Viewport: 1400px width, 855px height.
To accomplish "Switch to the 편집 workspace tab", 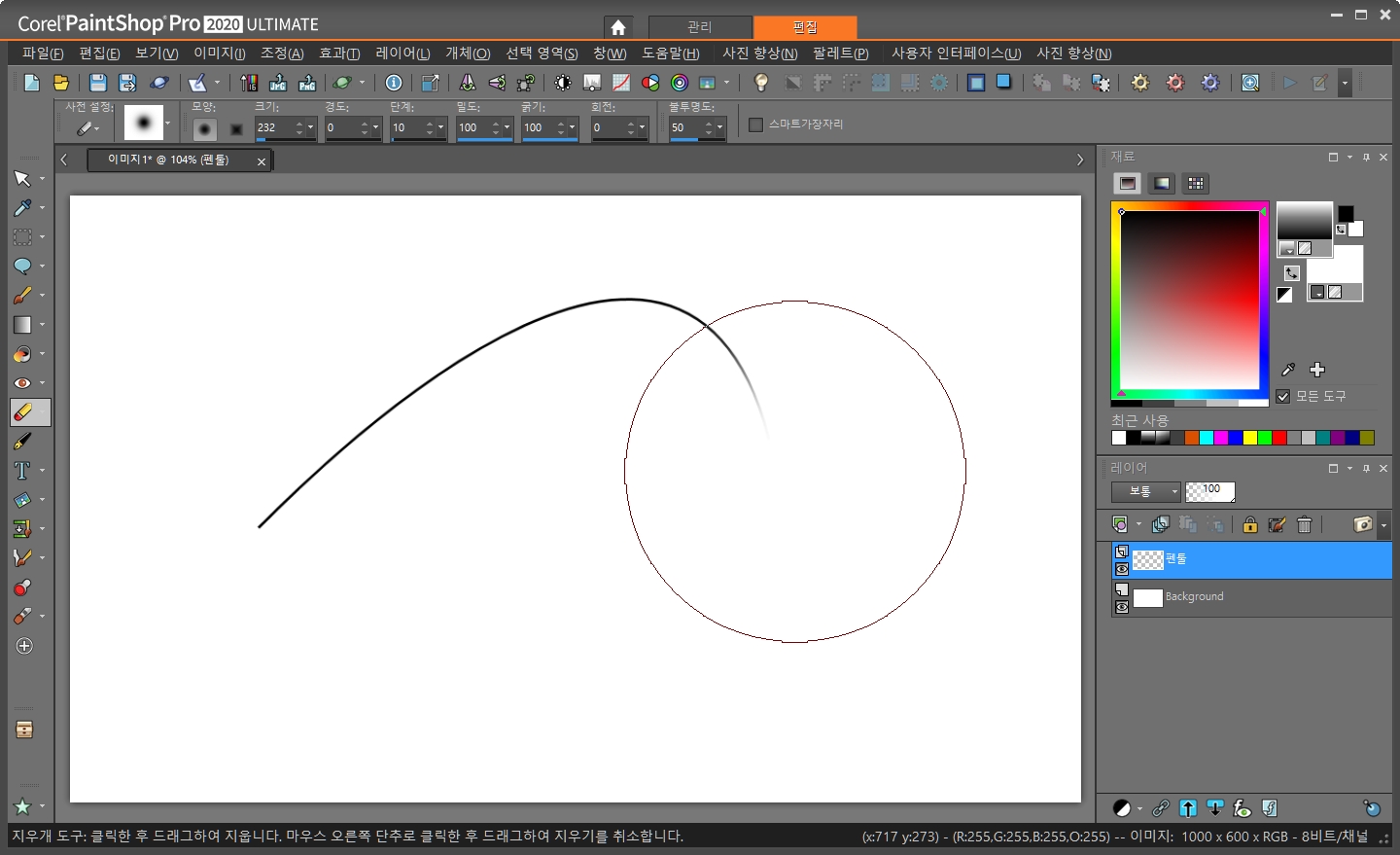I will [805, 27].
